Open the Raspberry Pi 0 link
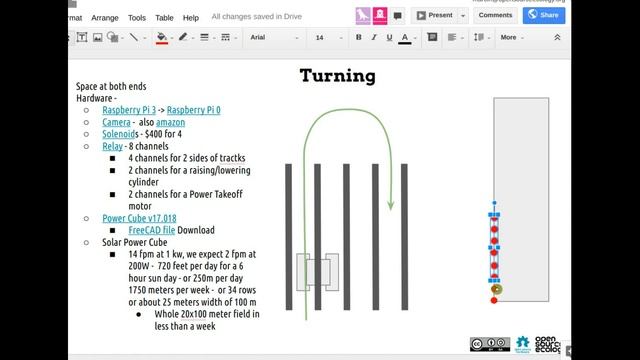The height and width of the screenshot is (360, 640). [193, 110]
